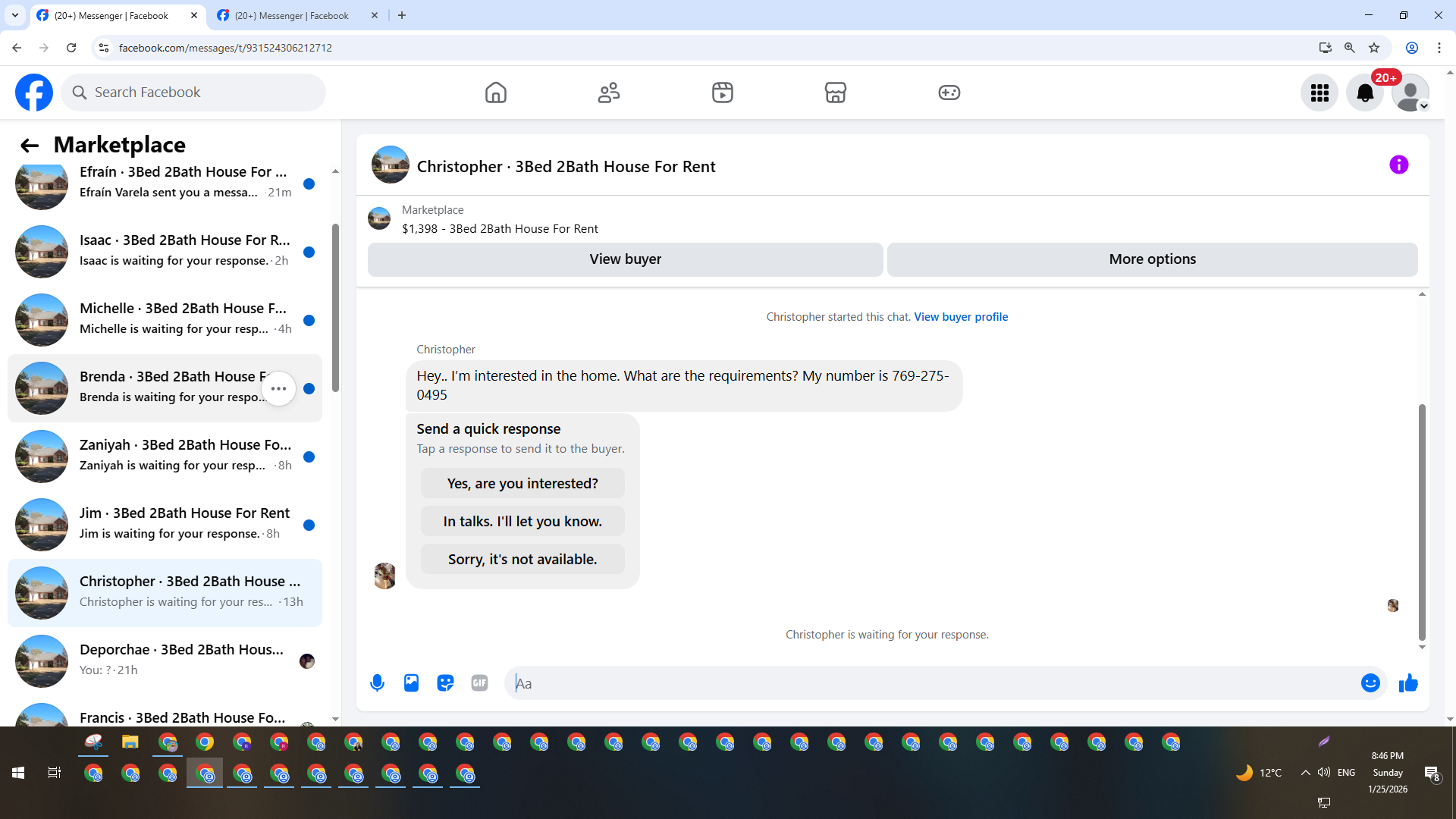Send quick reply 'Sorry, it's not available.'
The width and height of the screenshot is (1456, 819).
(522, 560)
